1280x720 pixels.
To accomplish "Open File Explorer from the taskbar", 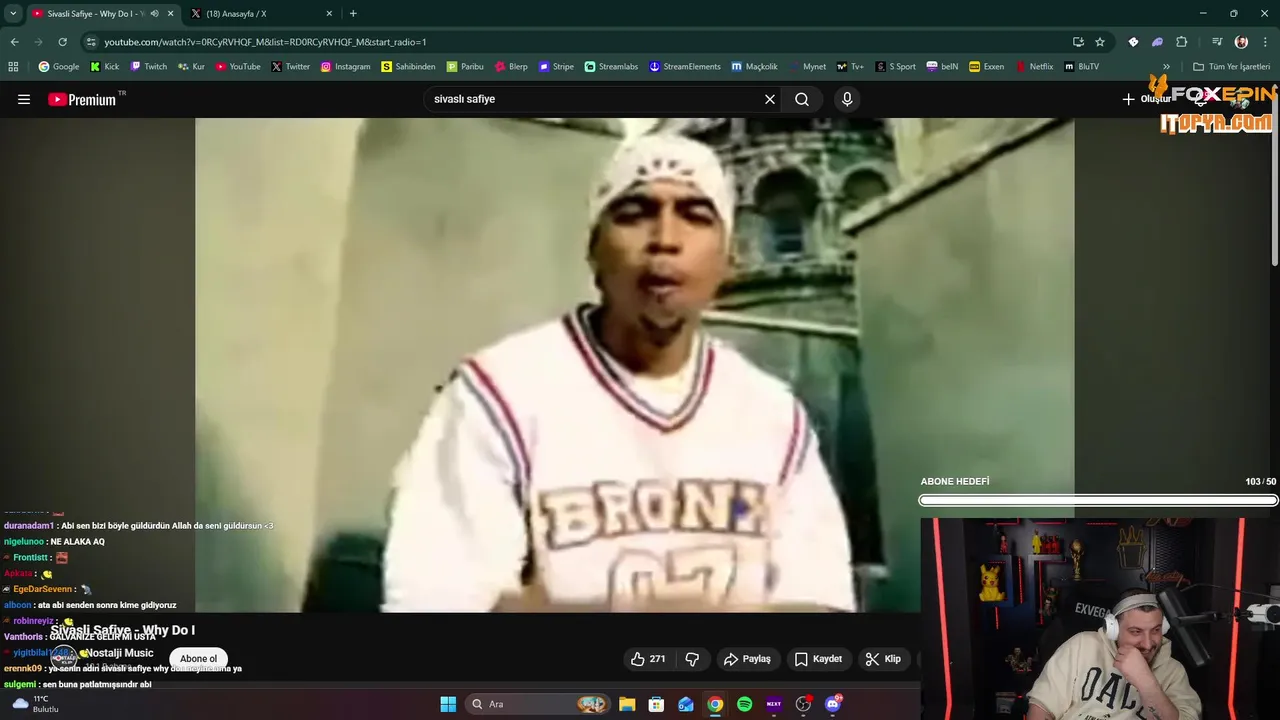I will 627,704.
